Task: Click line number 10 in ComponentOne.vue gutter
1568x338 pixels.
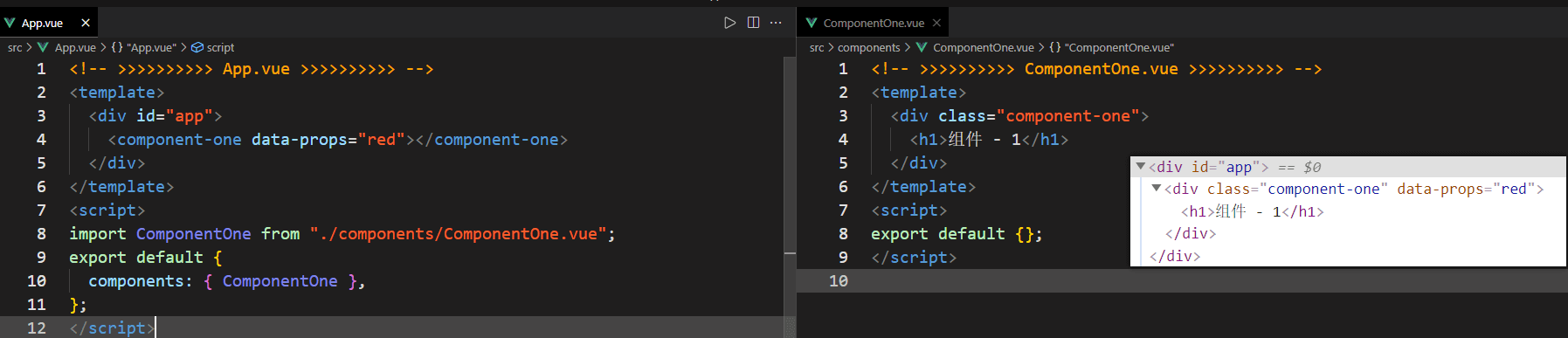Action: [x=838, y=280]
